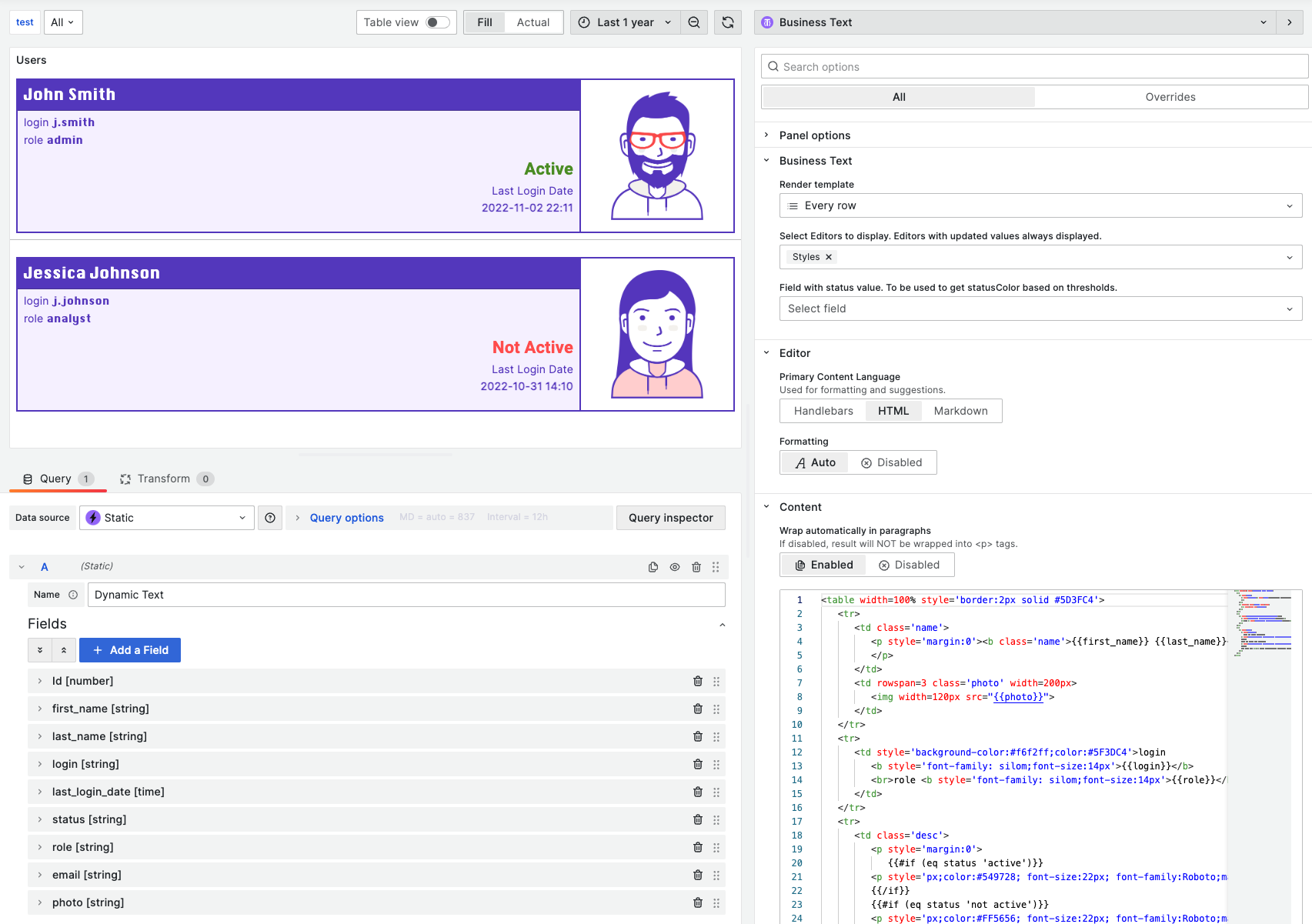Open the Render template dropdown
This screenshot has height=924, width=1312.
coord(1040,205)
